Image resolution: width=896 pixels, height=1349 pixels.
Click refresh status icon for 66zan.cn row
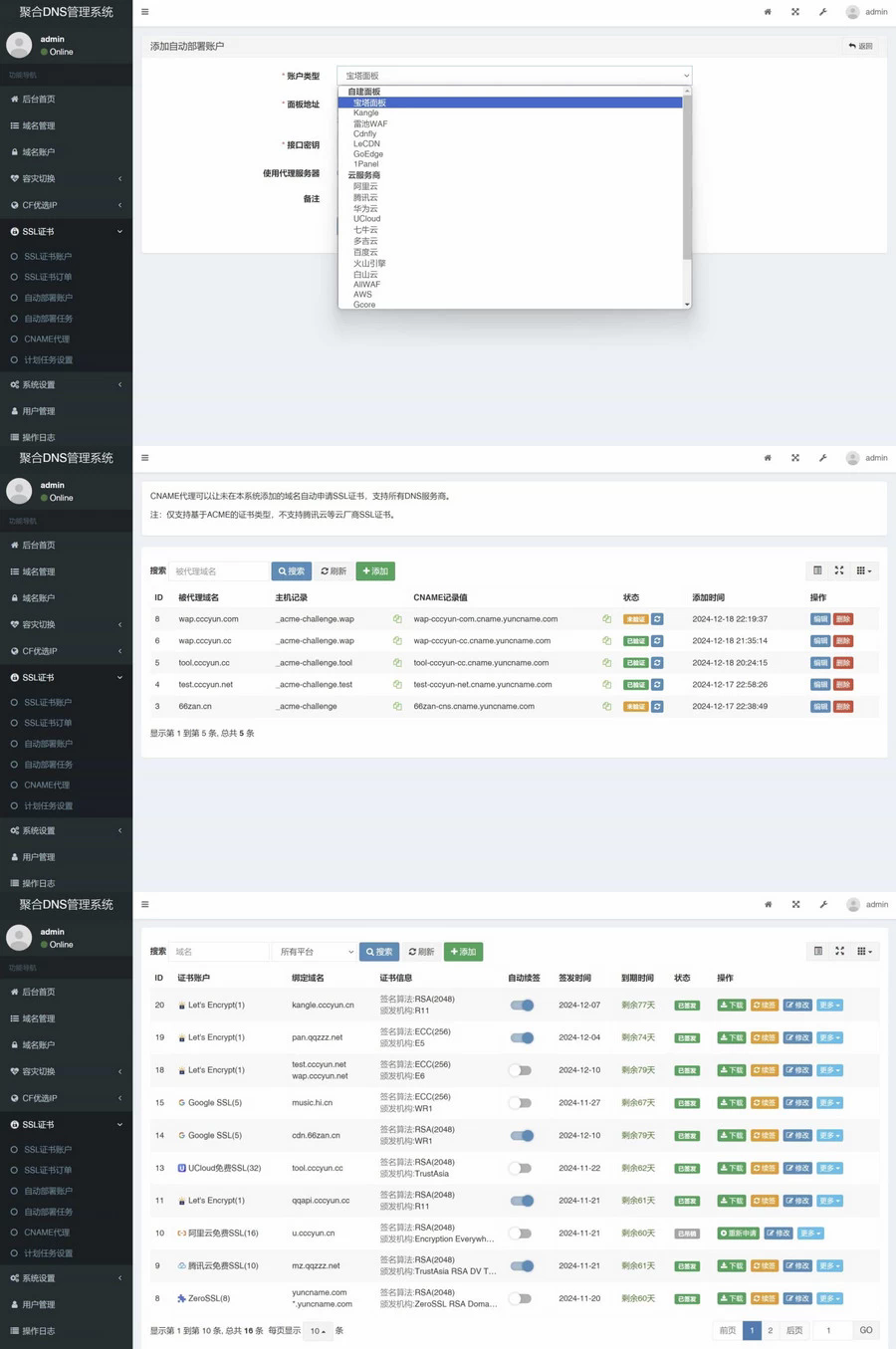[657, 707]
